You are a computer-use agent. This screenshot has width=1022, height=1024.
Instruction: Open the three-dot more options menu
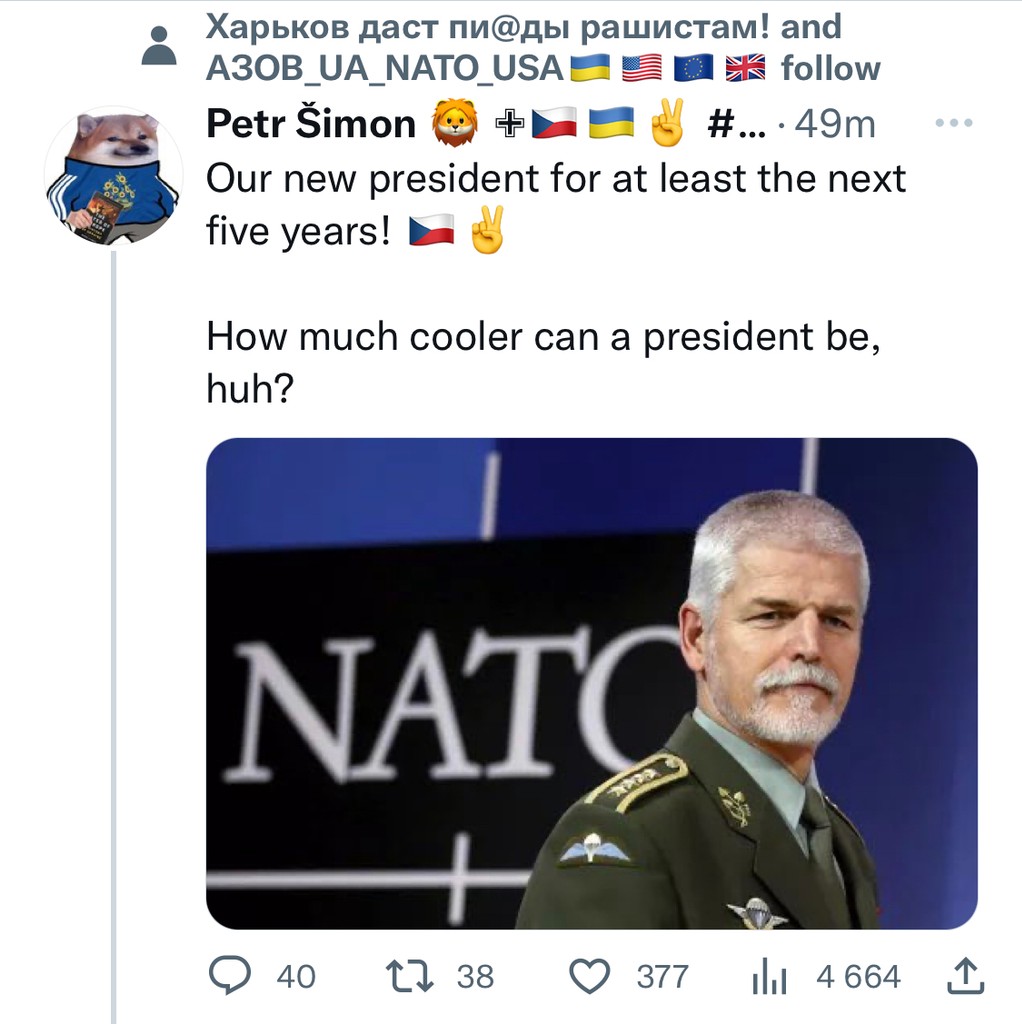pos(952,123)
